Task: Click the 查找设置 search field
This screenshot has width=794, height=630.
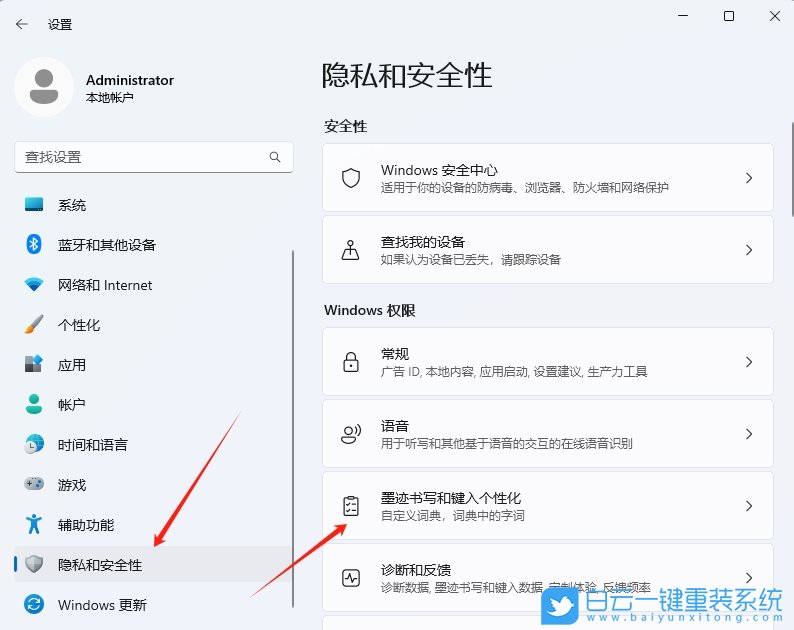Action: coord(154,157)
